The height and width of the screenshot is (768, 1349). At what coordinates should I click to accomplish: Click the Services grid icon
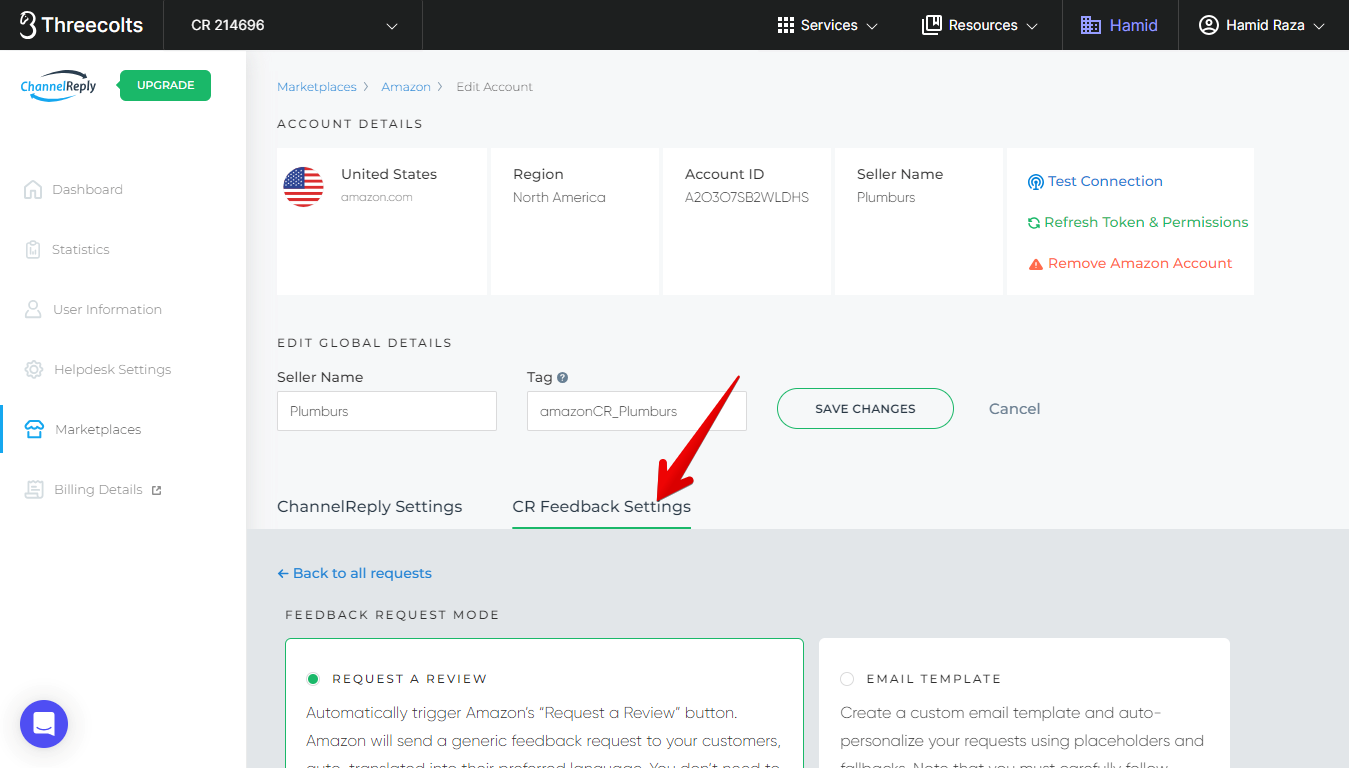[786, 25]
